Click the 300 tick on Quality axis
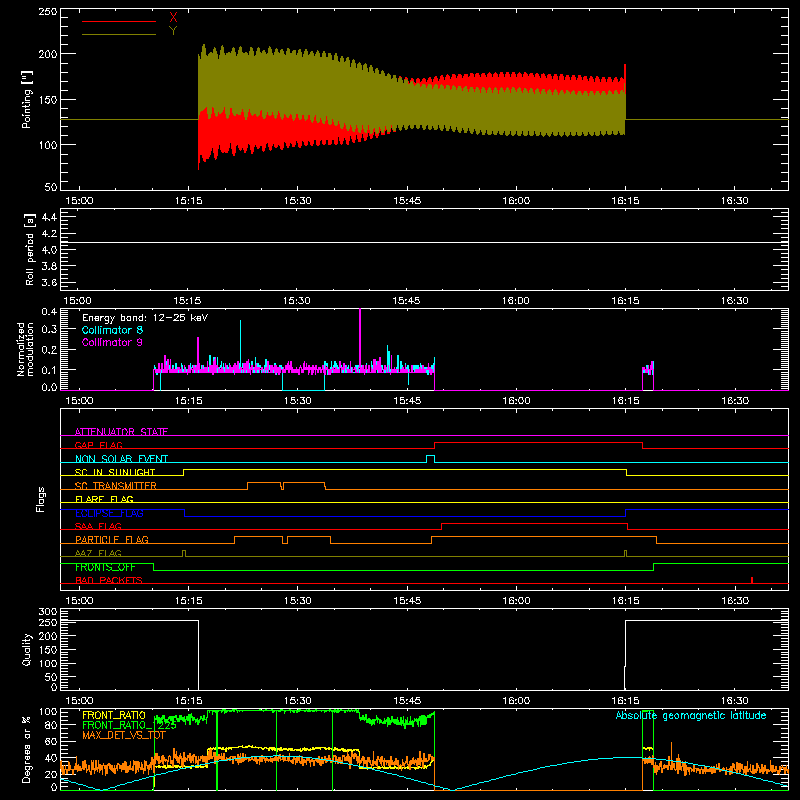The height and width of the screenshot is (800, 800). [48, 612]
